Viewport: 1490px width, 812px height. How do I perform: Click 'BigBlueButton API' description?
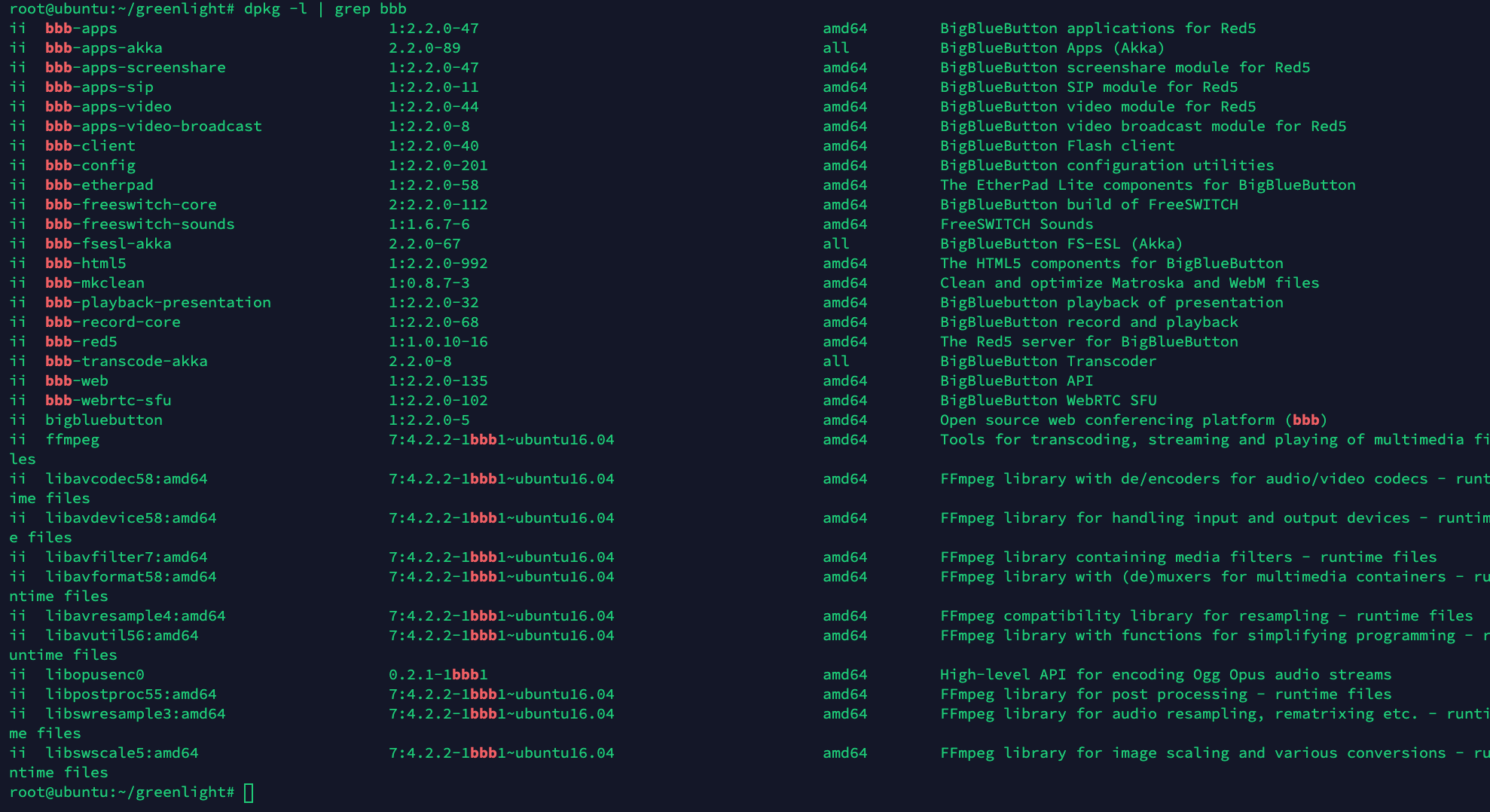1017,381
